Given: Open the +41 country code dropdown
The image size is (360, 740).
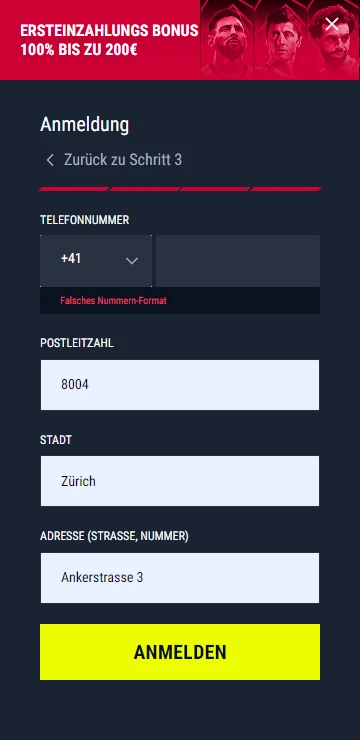Looking at the screenshot, I should tap(96, 261).
